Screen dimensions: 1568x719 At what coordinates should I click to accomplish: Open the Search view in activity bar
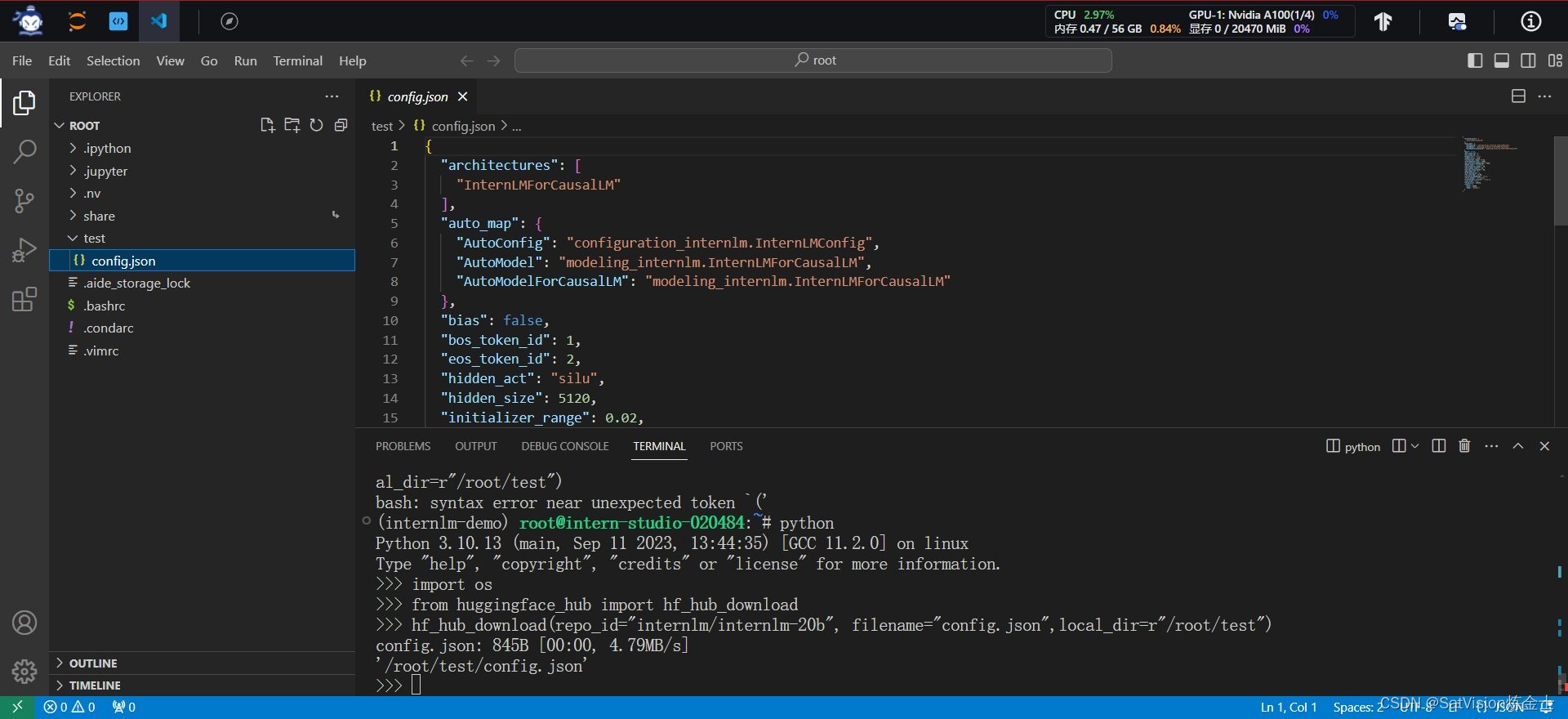tap(24, 151)
